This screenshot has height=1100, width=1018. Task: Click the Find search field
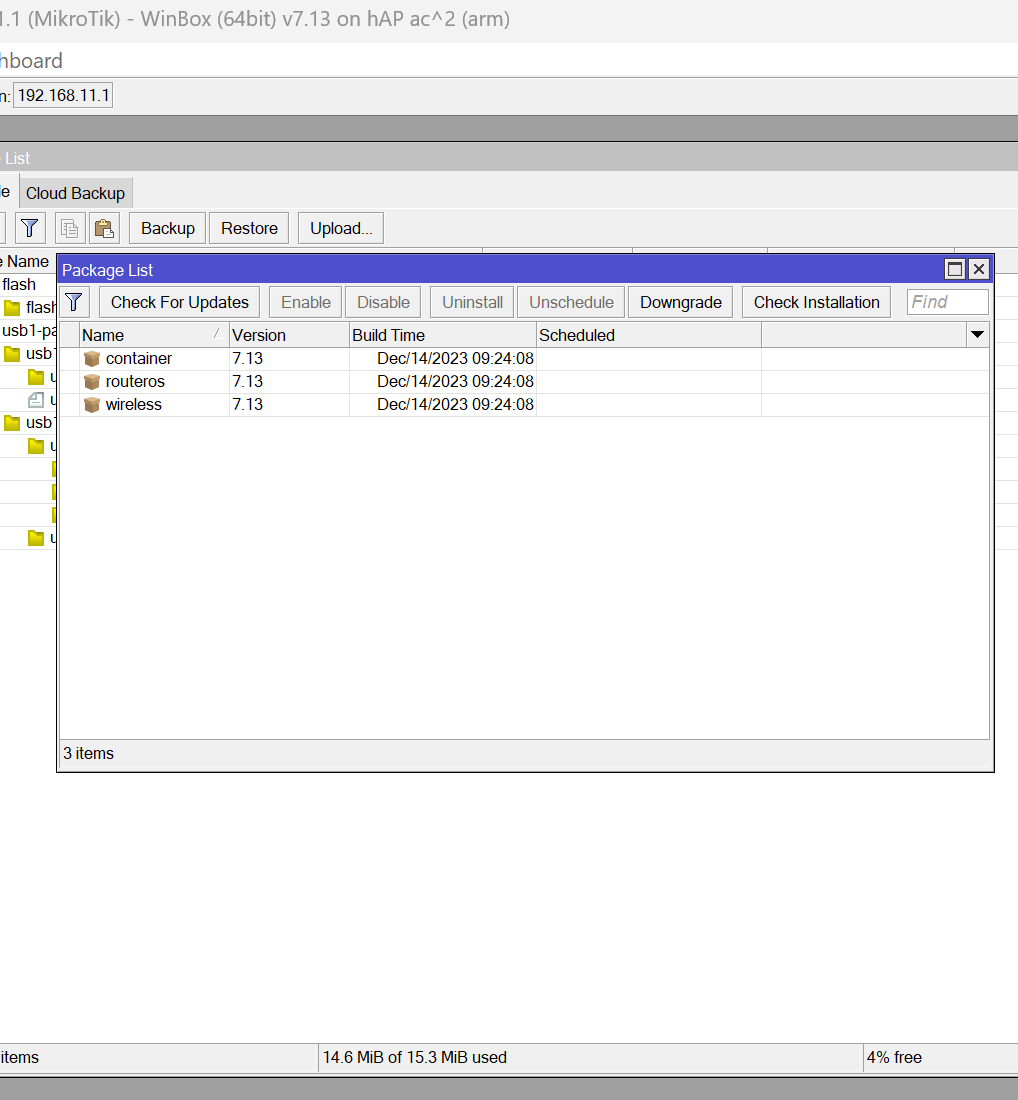[x=947, y=302]
